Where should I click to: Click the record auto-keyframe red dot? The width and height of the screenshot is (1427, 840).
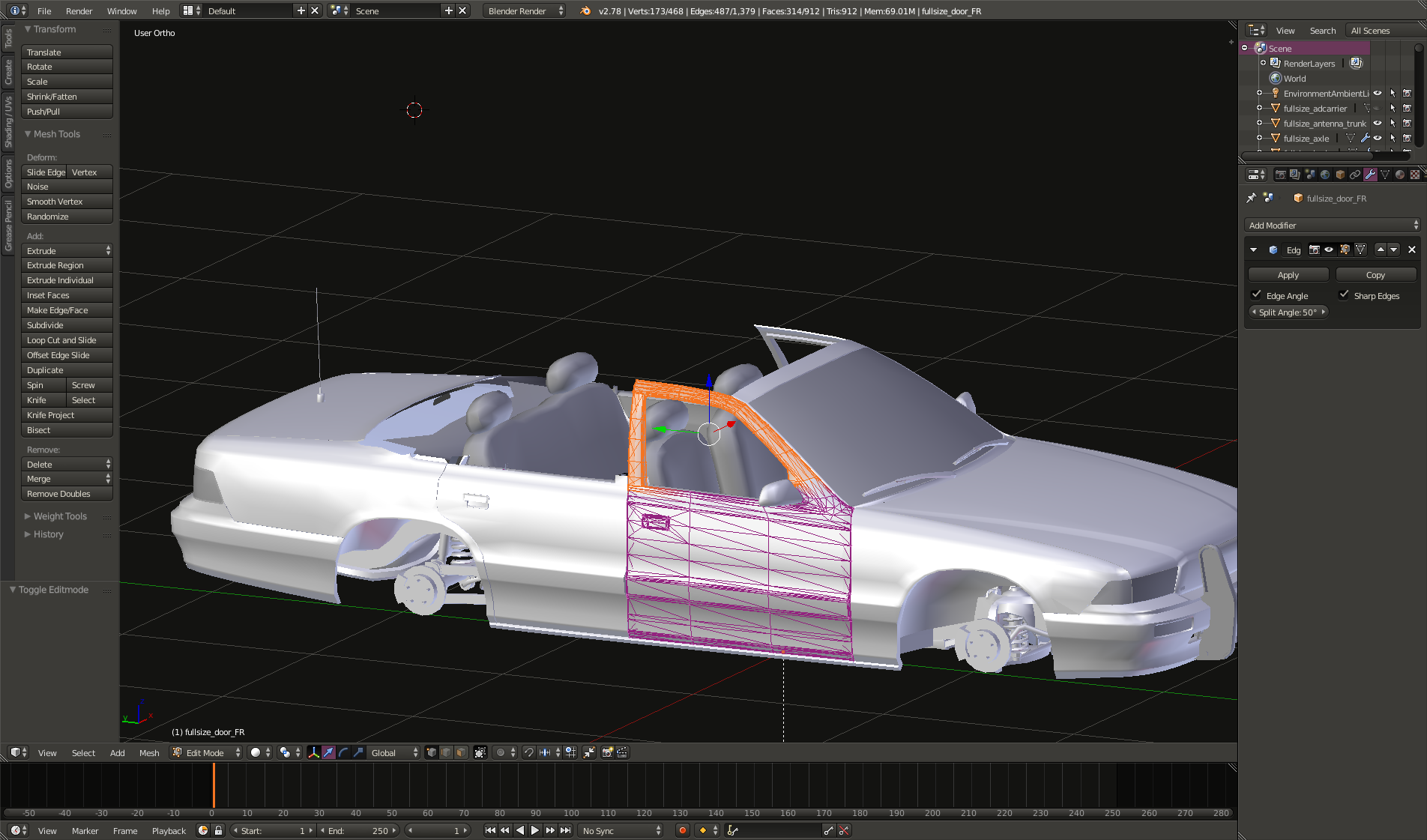tap(682, 830)
